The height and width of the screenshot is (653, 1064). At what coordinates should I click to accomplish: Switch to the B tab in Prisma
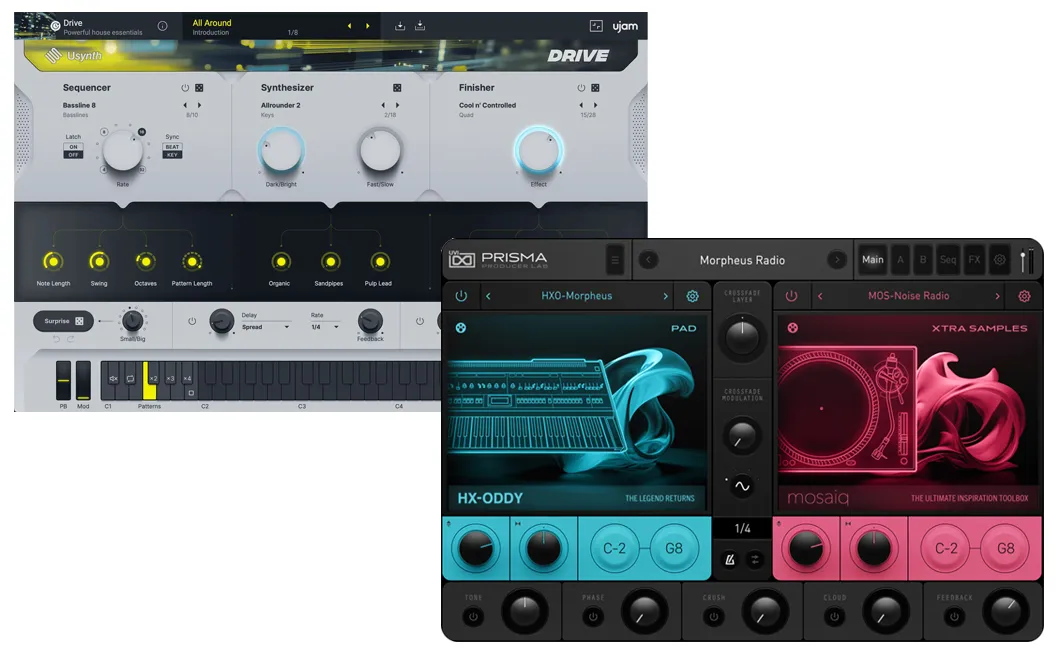(x=923, y=260)
